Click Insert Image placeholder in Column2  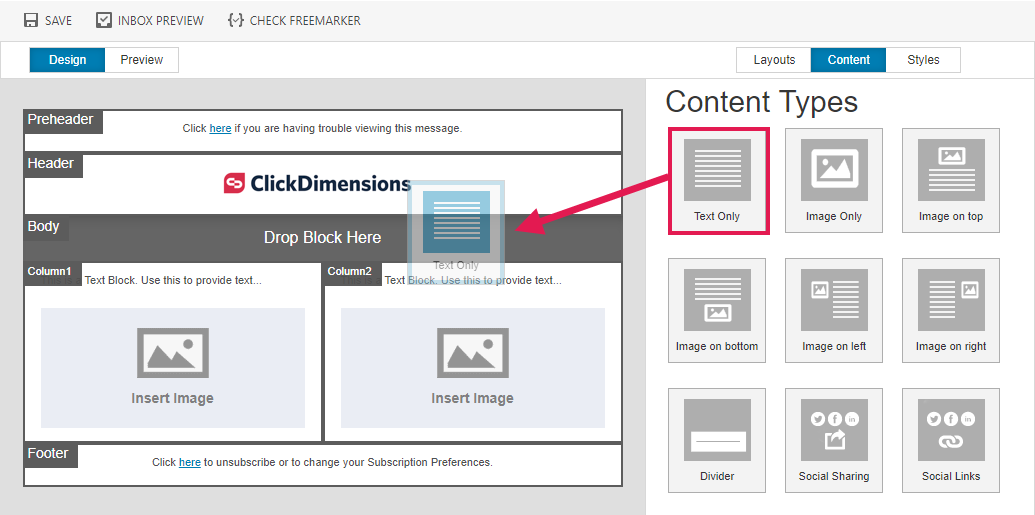pos(473,368)
